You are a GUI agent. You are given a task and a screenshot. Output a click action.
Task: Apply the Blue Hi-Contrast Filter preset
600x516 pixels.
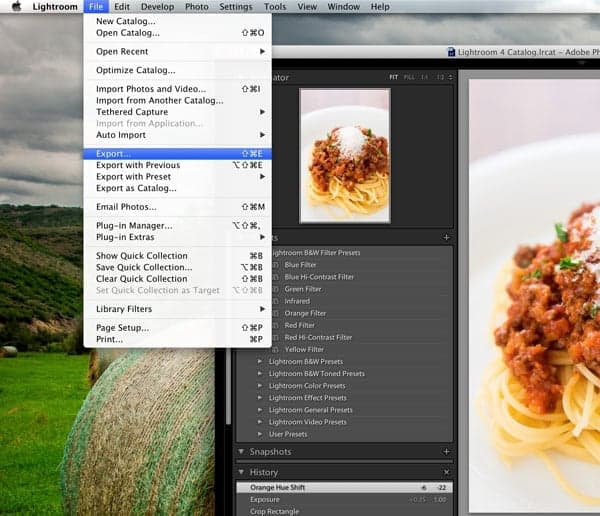319,277
